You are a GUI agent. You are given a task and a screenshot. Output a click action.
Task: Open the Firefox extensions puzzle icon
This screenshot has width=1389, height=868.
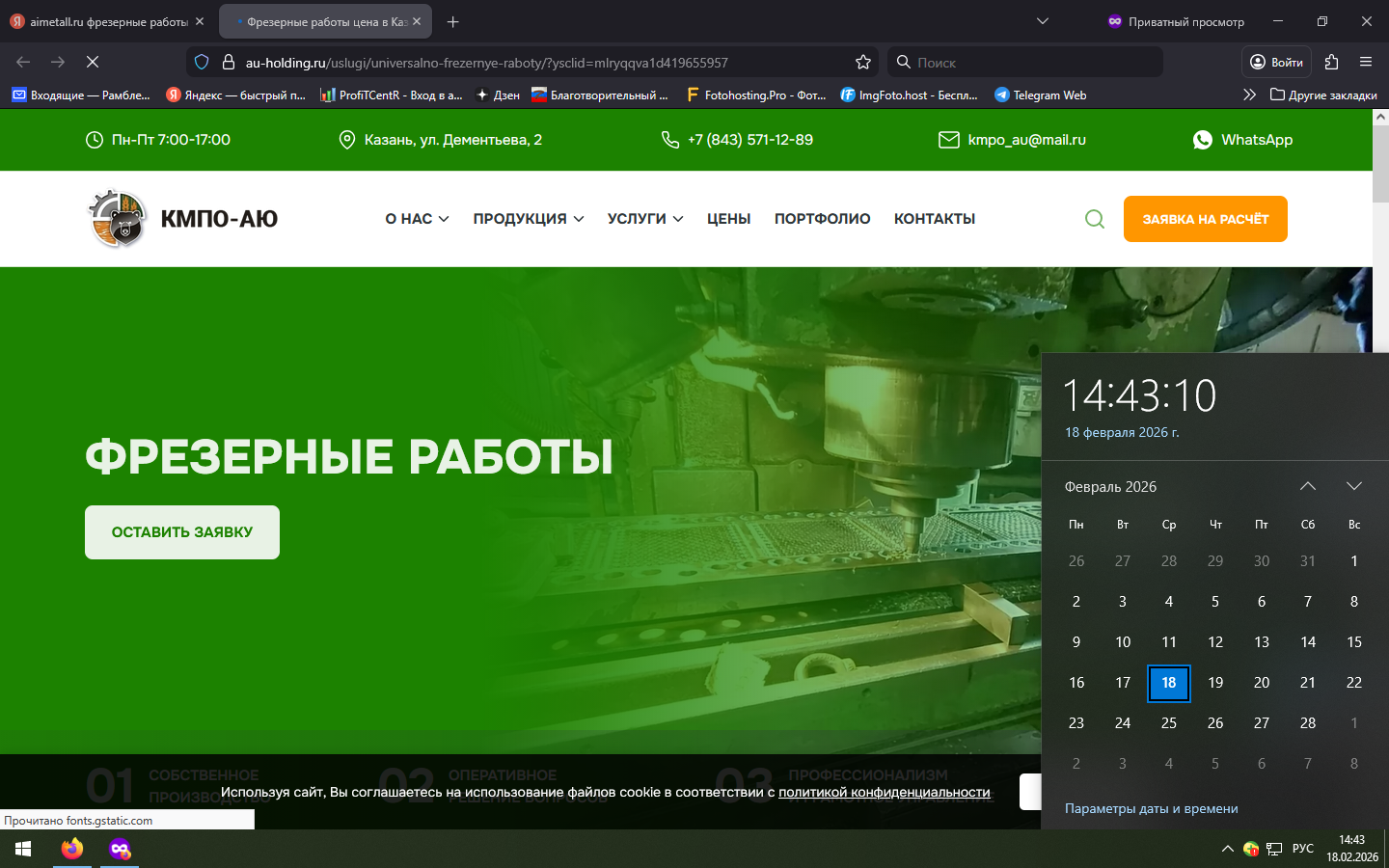(1331, 62)
